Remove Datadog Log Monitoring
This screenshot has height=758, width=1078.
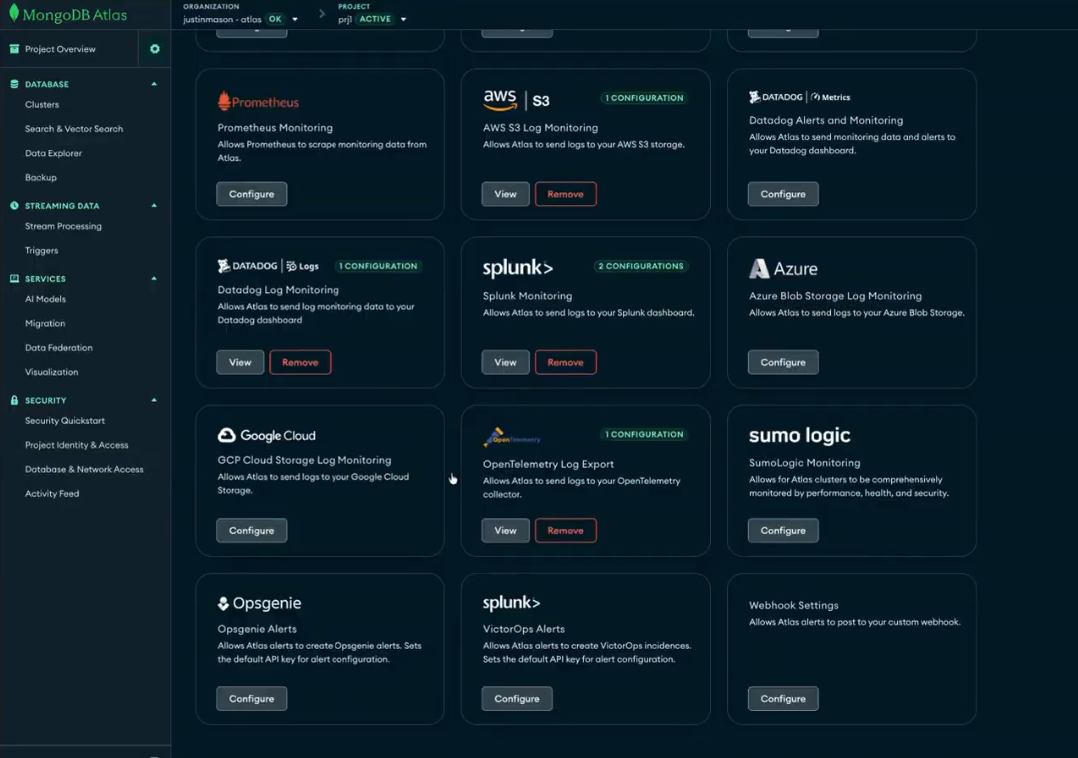[300, 362]
